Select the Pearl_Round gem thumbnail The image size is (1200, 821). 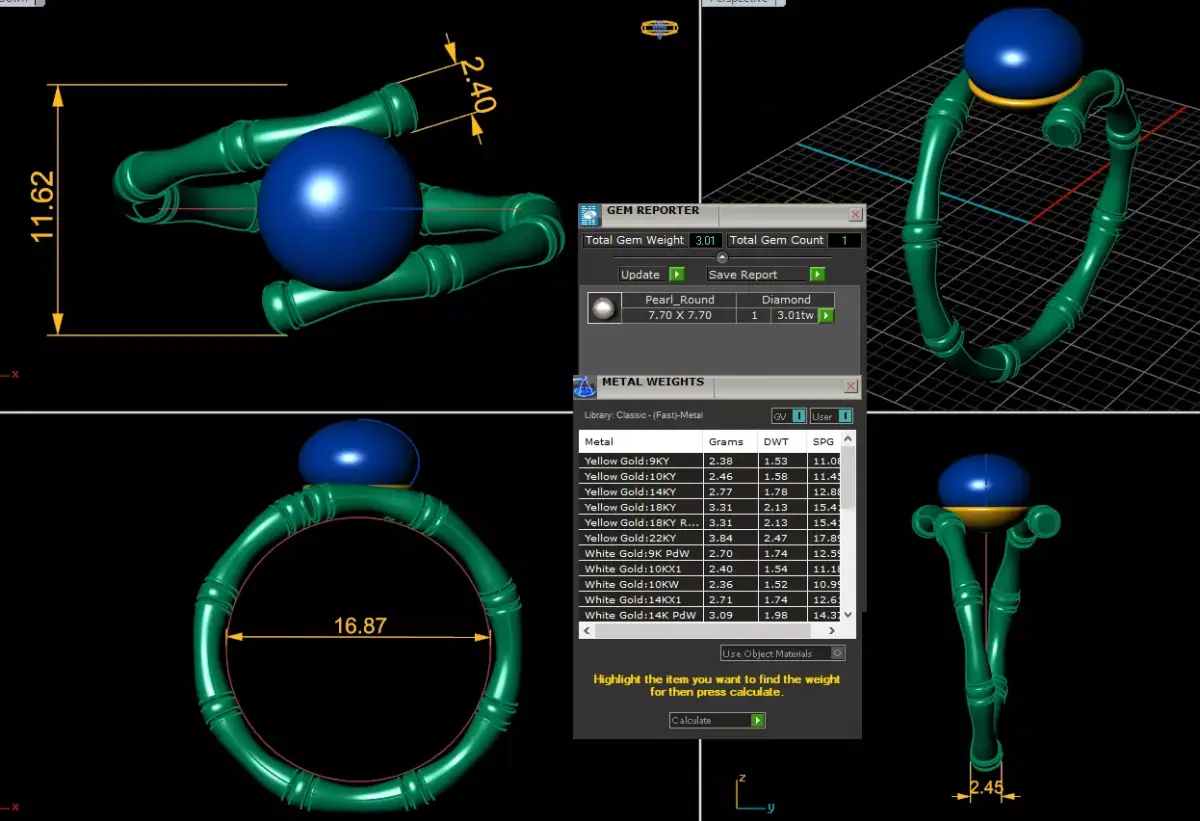coord(602,308)
